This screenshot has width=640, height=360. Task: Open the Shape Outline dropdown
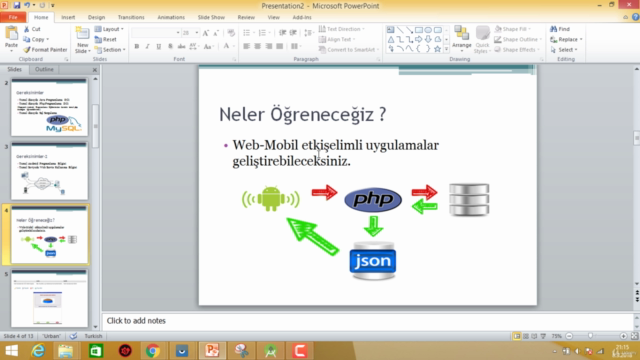(x=518, y=40)
